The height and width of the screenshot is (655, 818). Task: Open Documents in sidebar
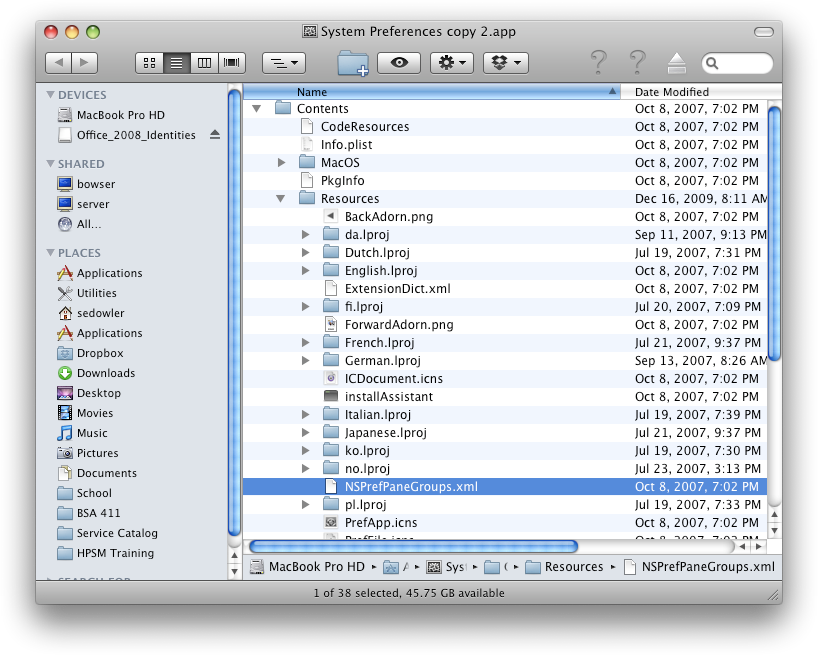[x=106, y=473]
